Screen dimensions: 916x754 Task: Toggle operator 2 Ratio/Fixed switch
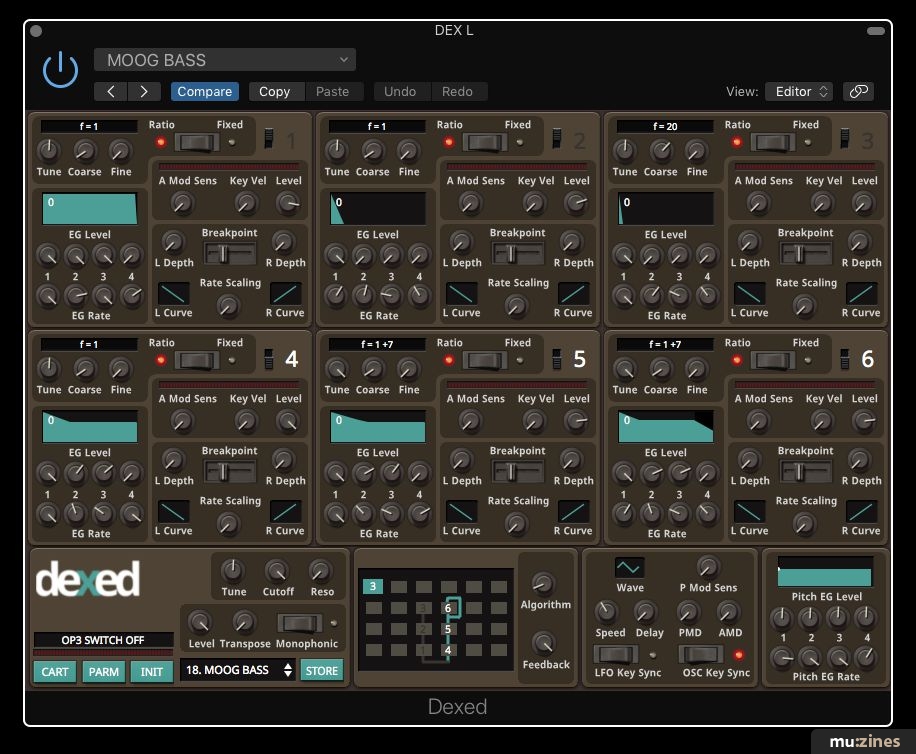pyautogui.click(x=485, y=142)
